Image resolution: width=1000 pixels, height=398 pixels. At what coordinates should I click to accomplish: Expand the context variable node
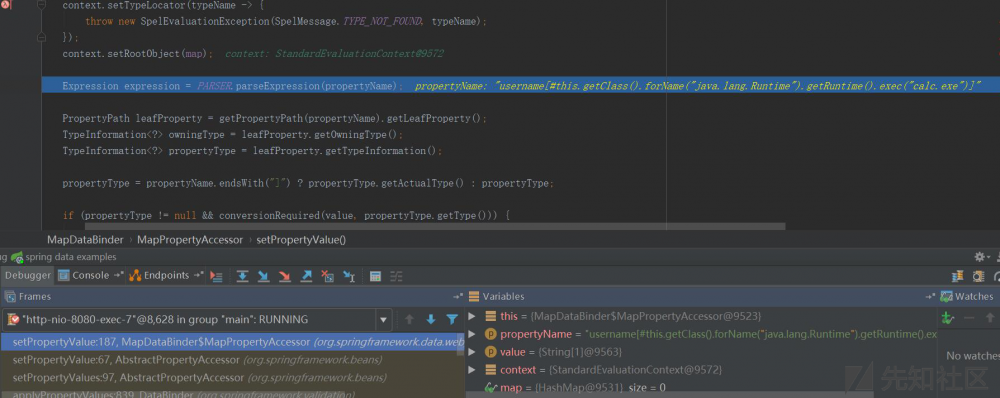pos(472,370)
